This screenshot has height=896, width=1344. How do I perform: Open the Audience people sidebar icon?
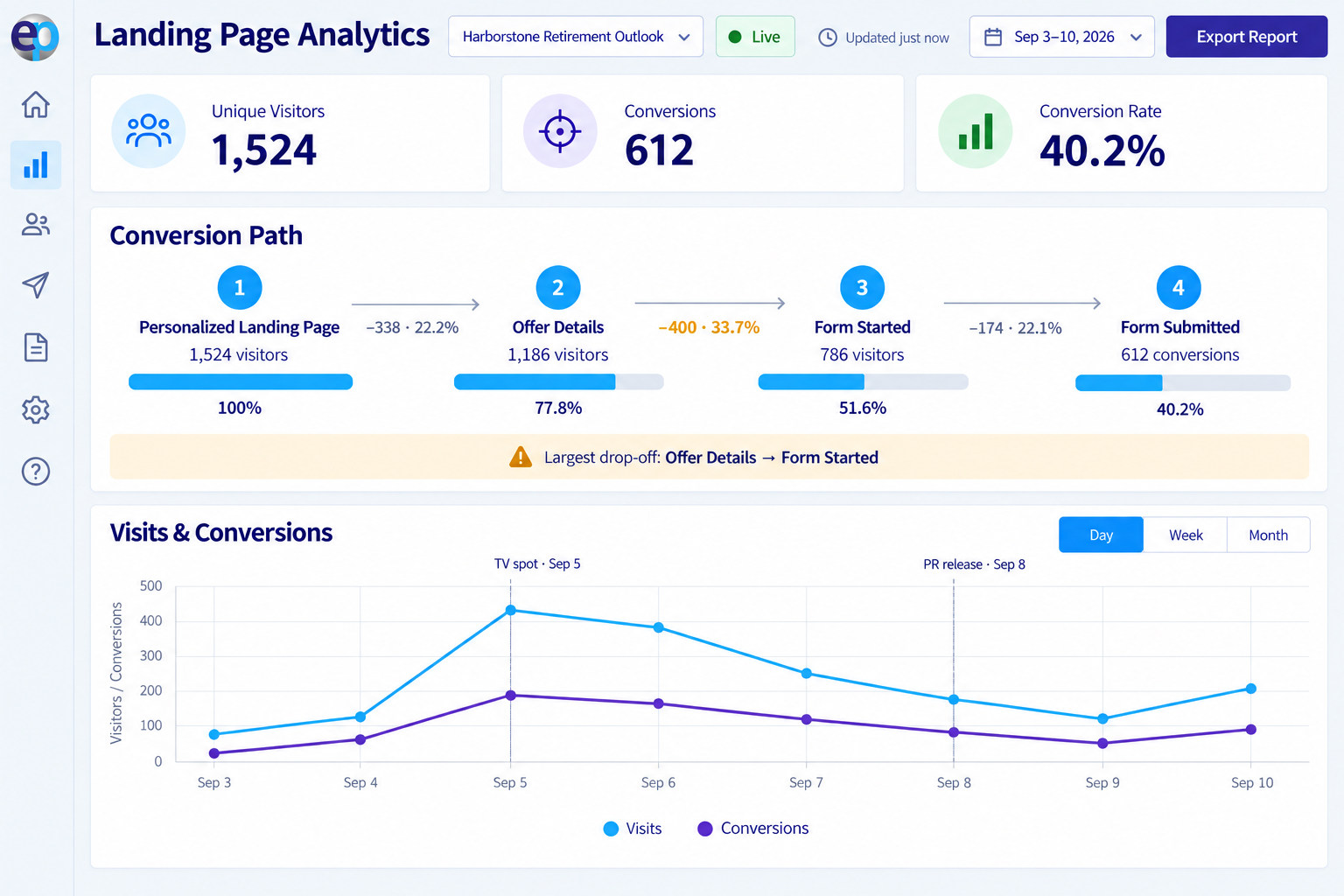[x=36, y=225]
